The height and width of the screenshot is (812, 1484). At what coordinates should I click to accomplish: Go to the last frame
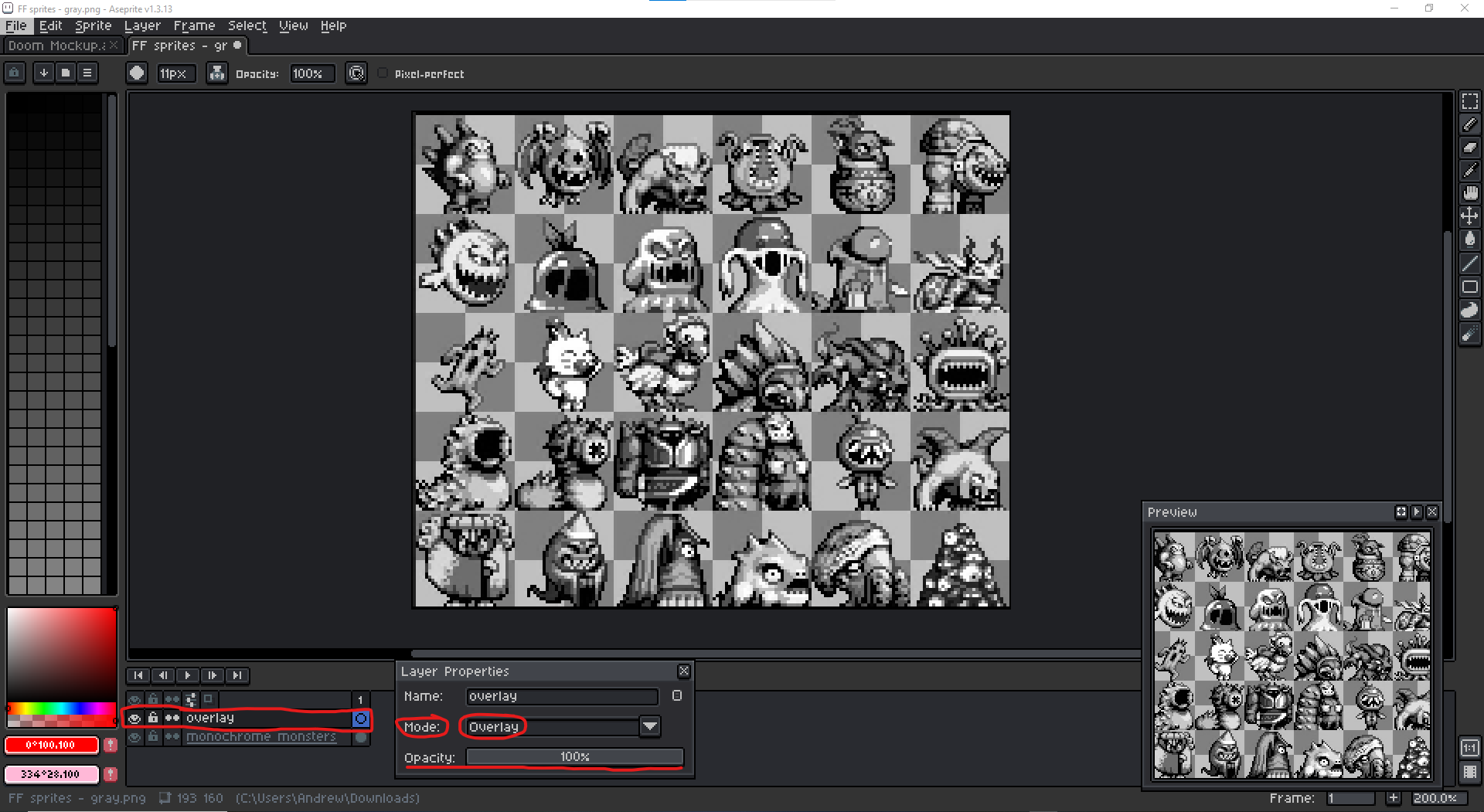click(x=237, y=675)
